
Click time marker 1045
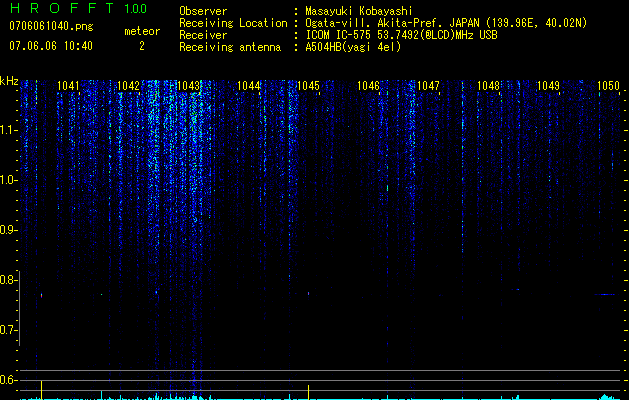(x=308, y=85)
